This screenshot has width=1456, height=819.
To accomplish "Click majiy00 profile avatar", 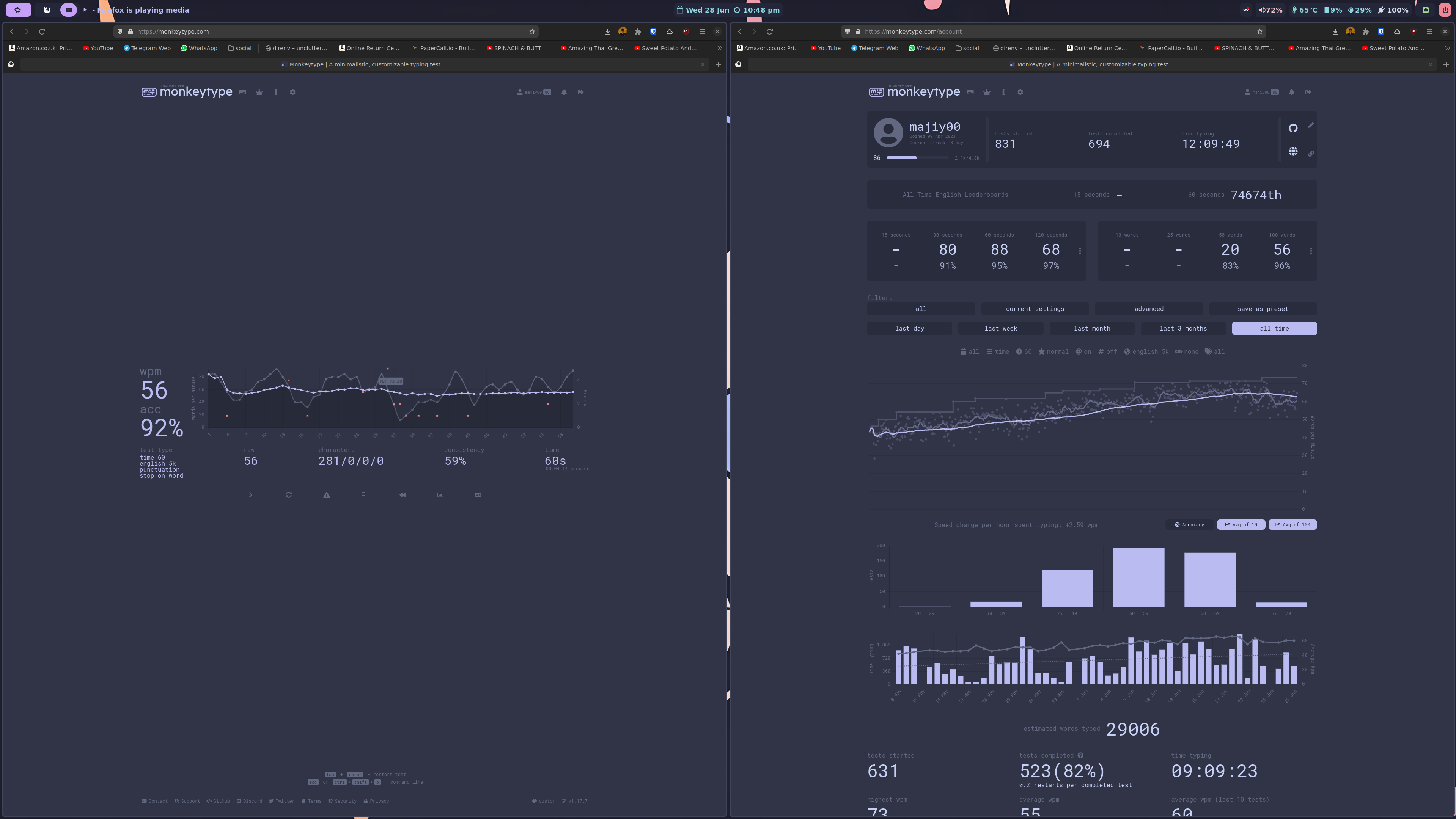I will click(888, 133).
